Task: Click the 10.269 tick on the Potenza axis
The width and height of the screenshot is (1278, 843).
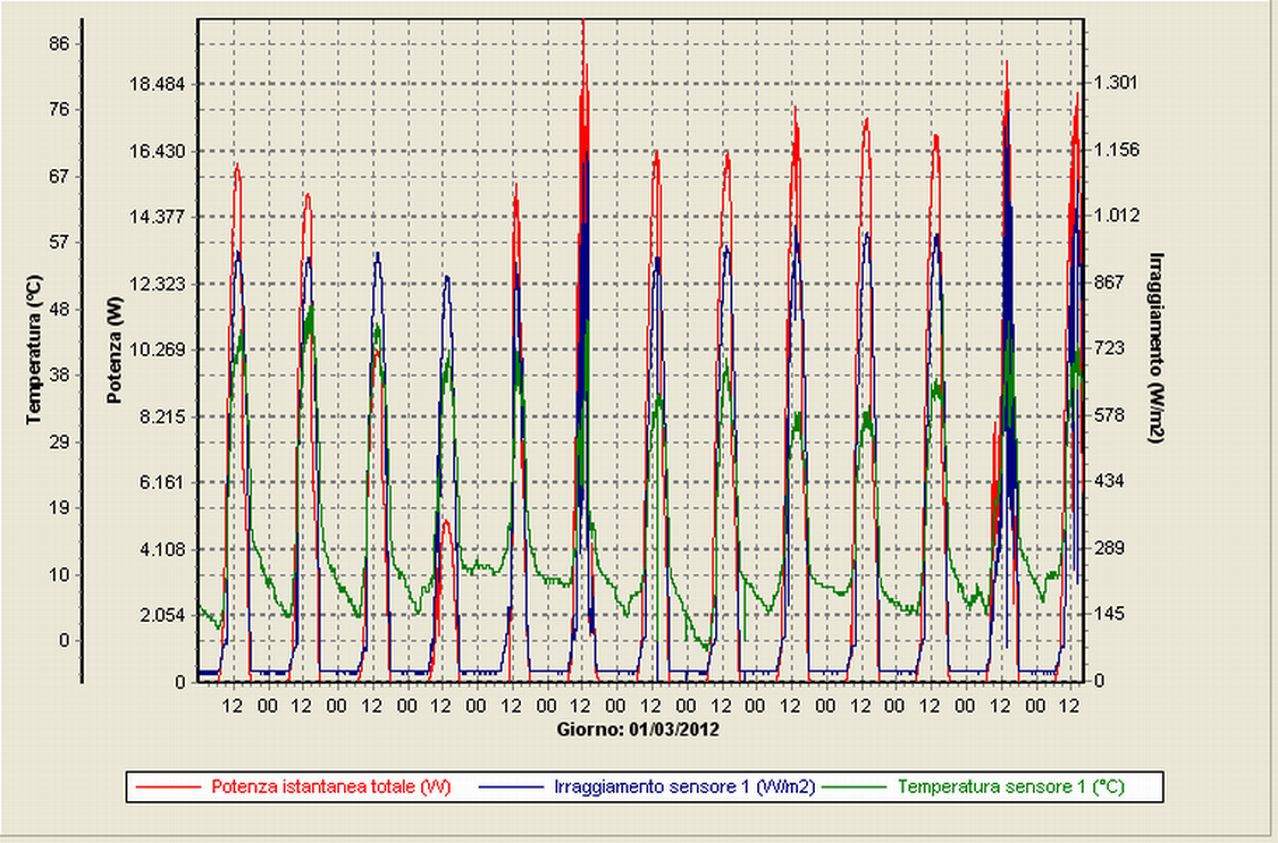Action: click(x=158, y=350)
